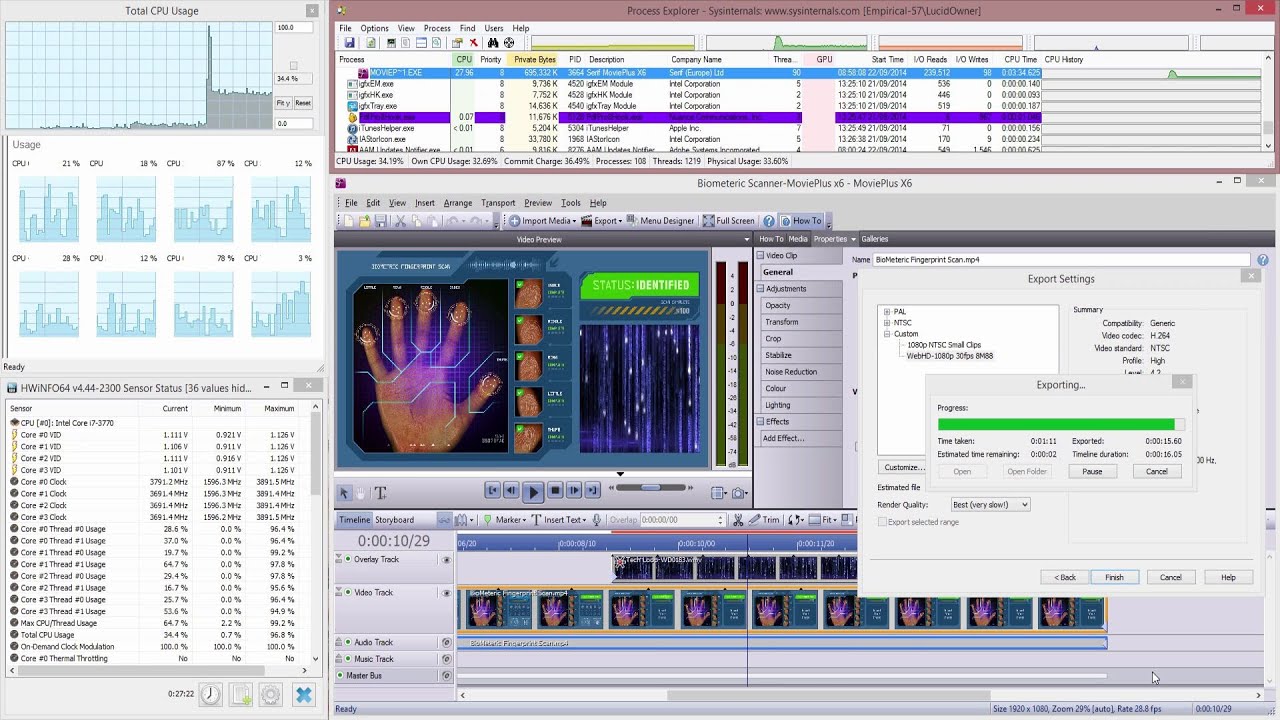Collapse the Adjustments section in Properties
This screenshot has height=720, width=1280.
click(x=760, y=289)
